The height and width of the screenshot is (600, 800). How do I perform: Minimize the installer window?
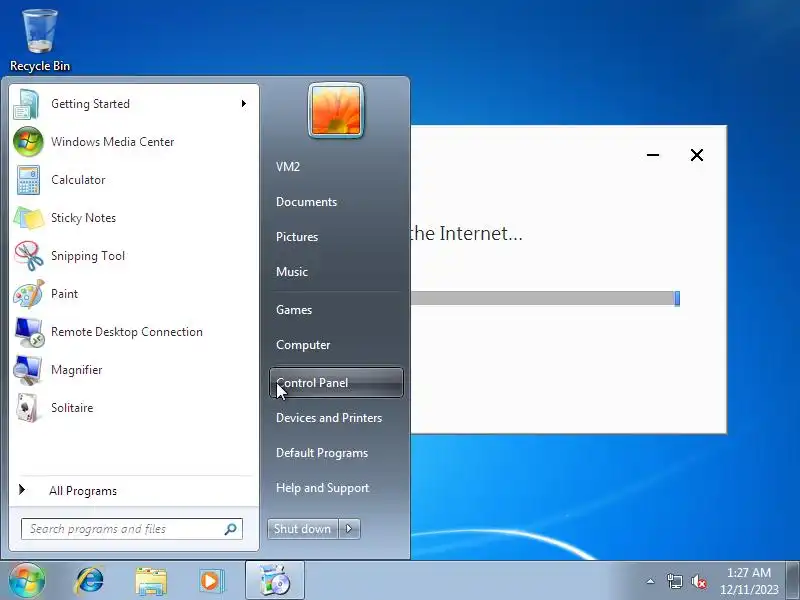coord(653,155)
